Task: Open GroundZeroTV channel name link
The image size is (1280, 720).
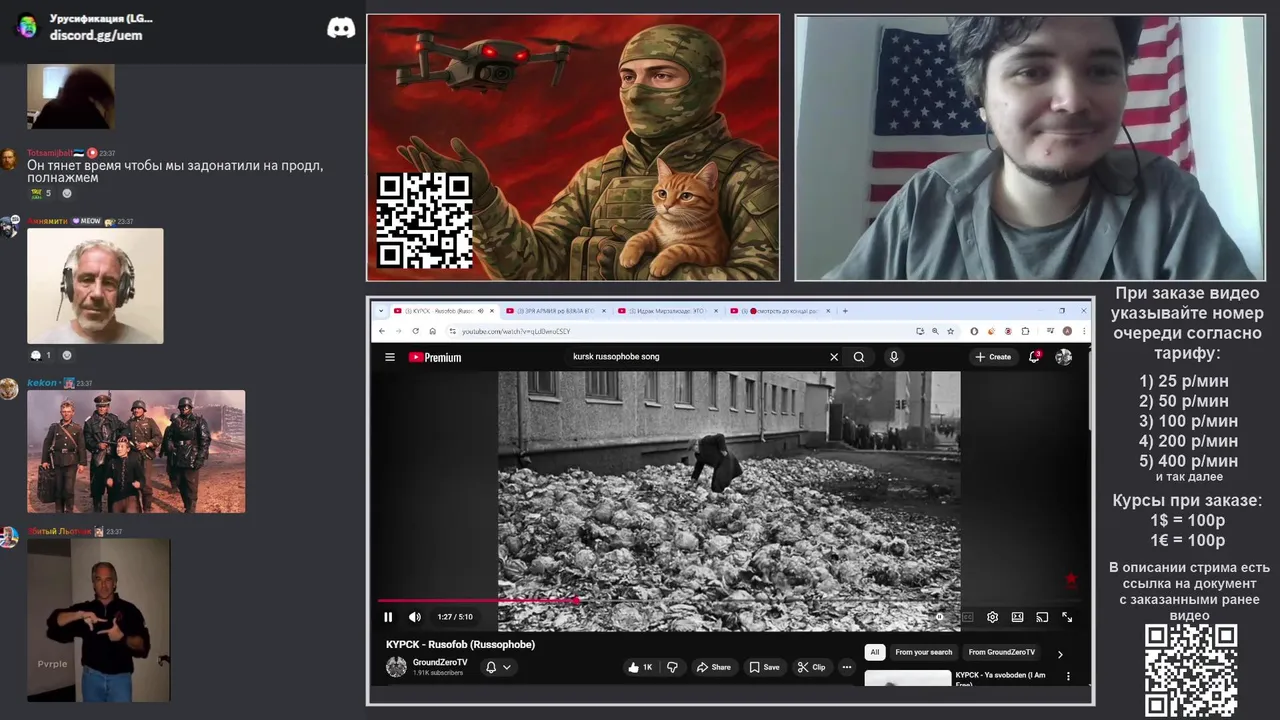Action: point(440,662)
